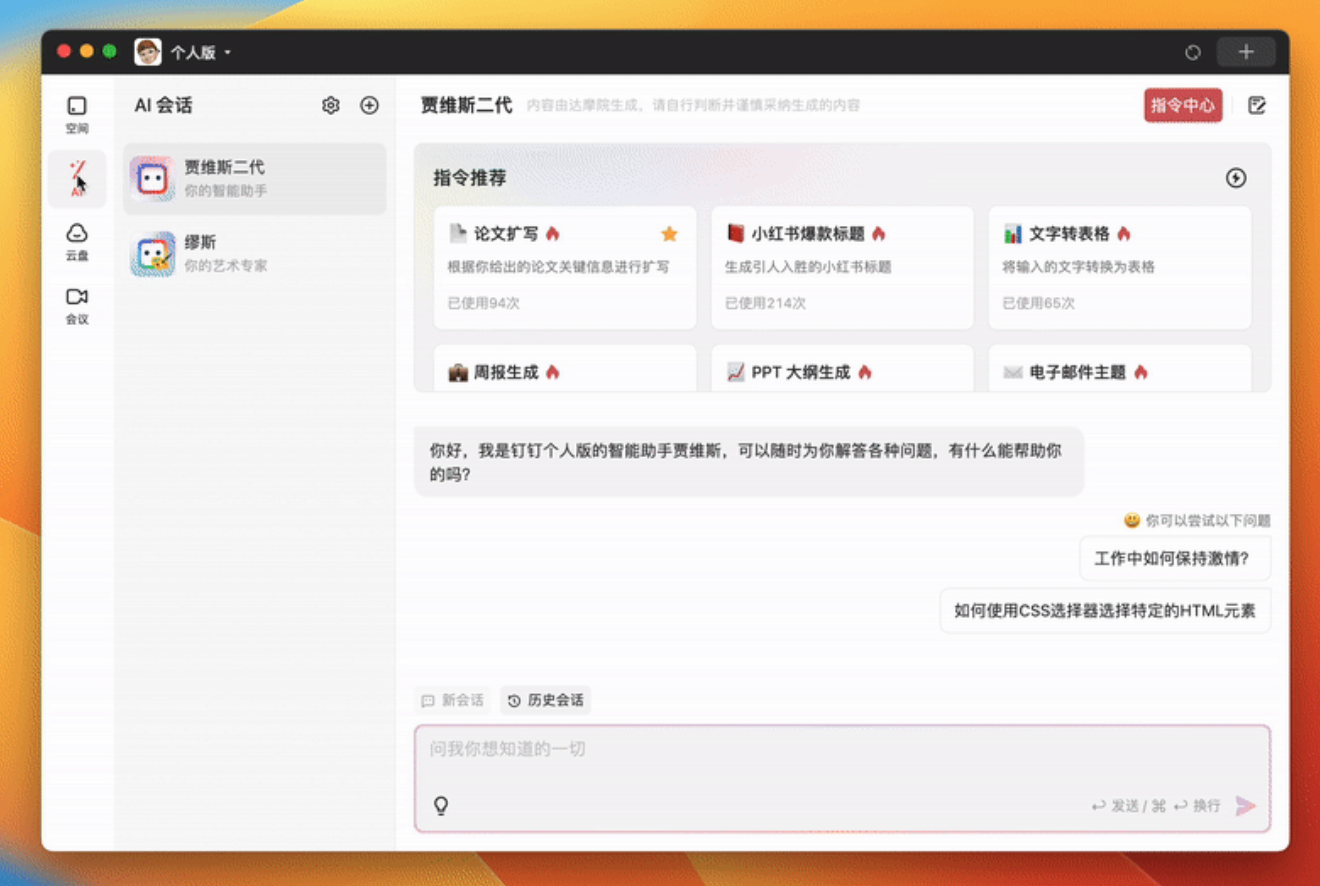
Task: Click the lightning icon in 指令推荐
Action: pos(1236,178)
